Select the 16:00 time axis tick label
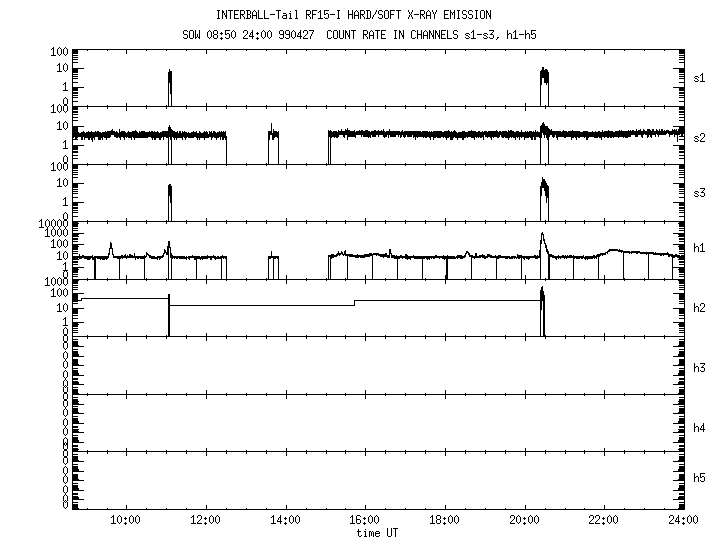720x550 pixels. (364, 521)
